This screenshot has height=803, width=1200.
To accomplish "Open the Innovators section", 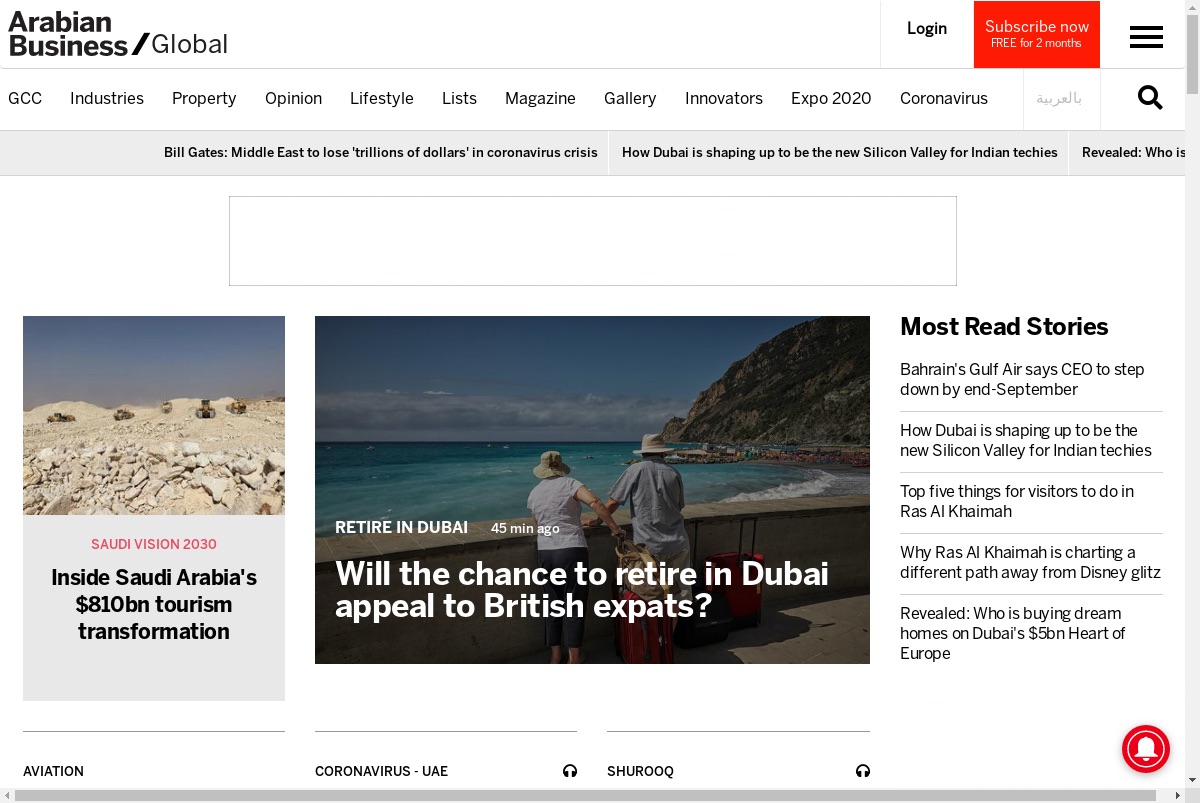I will 724,98.
